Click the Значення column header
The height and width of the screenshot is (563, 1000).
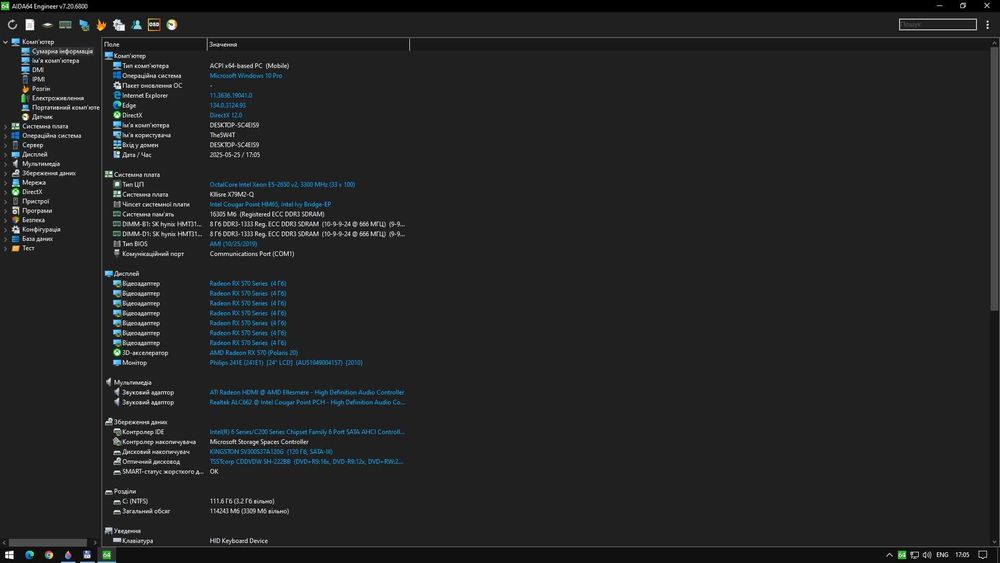click(308, 45)
